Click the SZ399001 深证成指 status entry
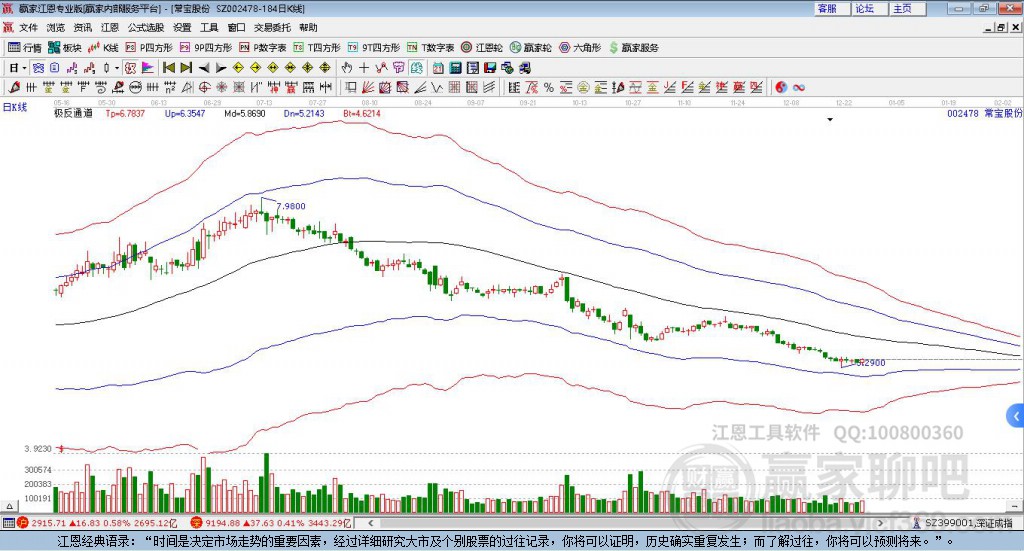Viewport: 1024px width, 551px height. (x=963, y=523)
